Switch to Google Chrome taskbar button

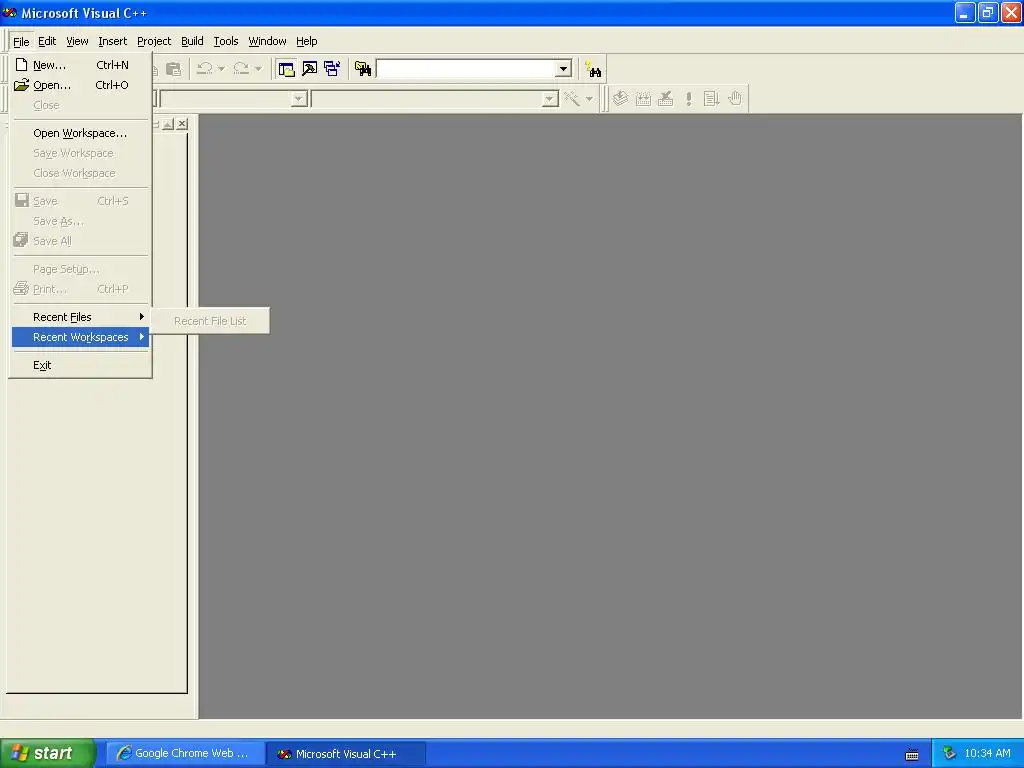(185, 753)
